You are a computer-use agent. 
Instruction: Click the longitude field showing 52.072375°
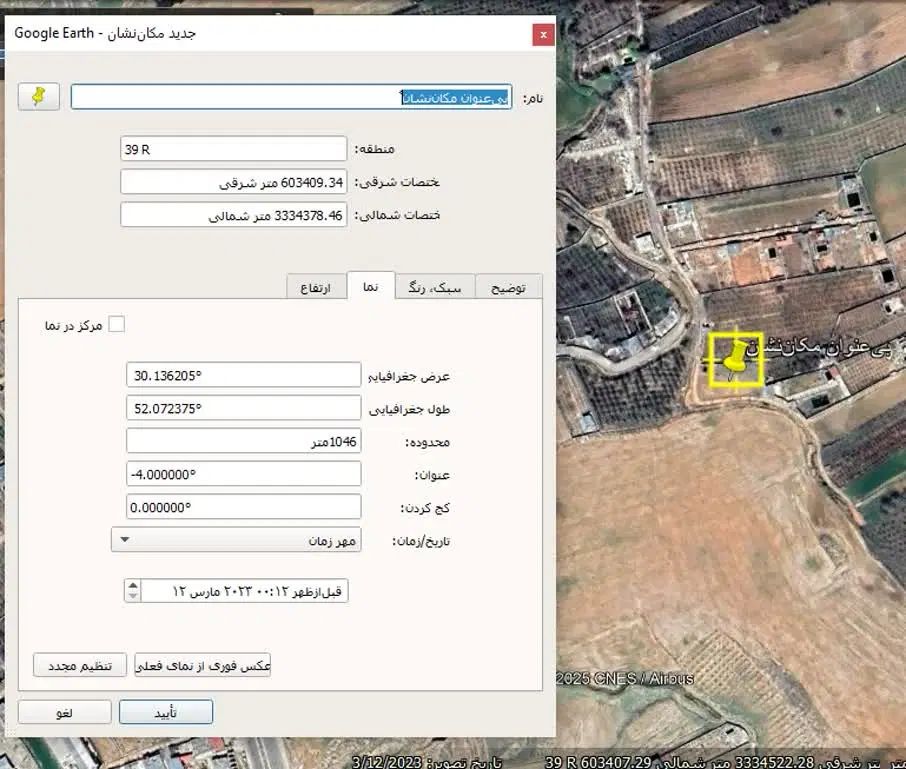244,408
